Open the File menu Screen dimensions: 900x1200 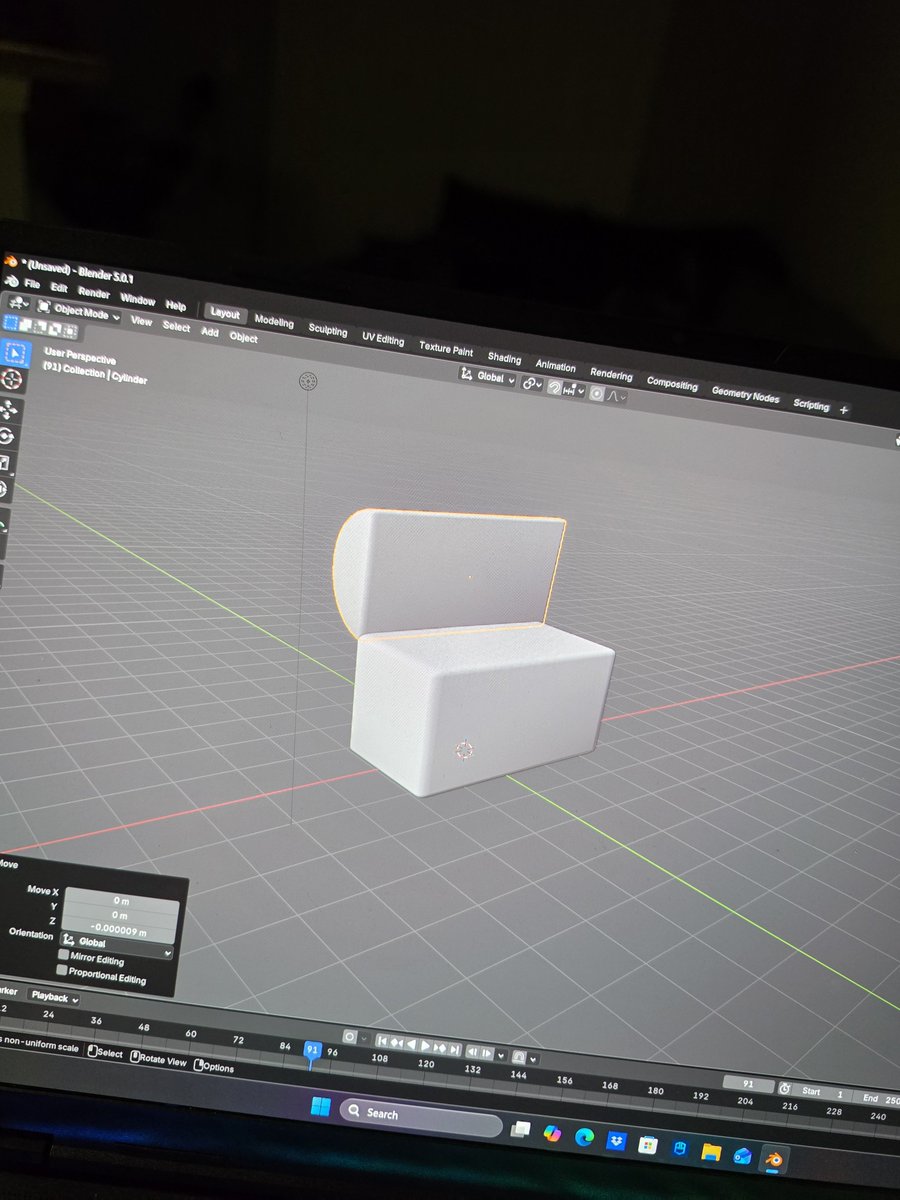click(x=32, y=285)
